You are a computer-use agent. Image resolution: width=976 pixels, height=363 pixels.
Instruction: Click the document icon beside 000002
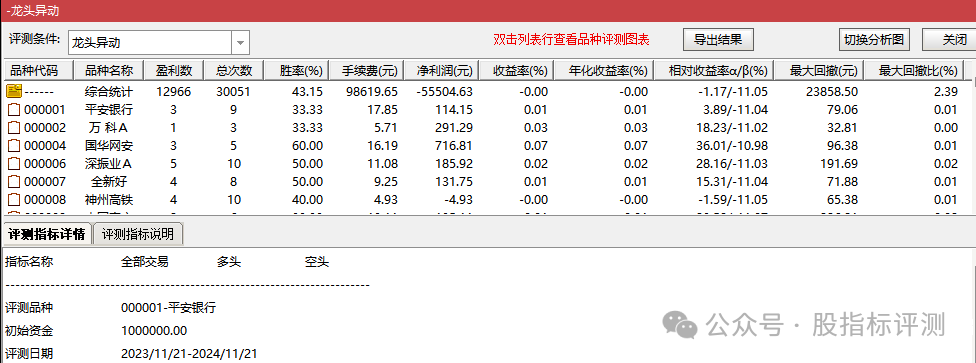click(14, 128)
